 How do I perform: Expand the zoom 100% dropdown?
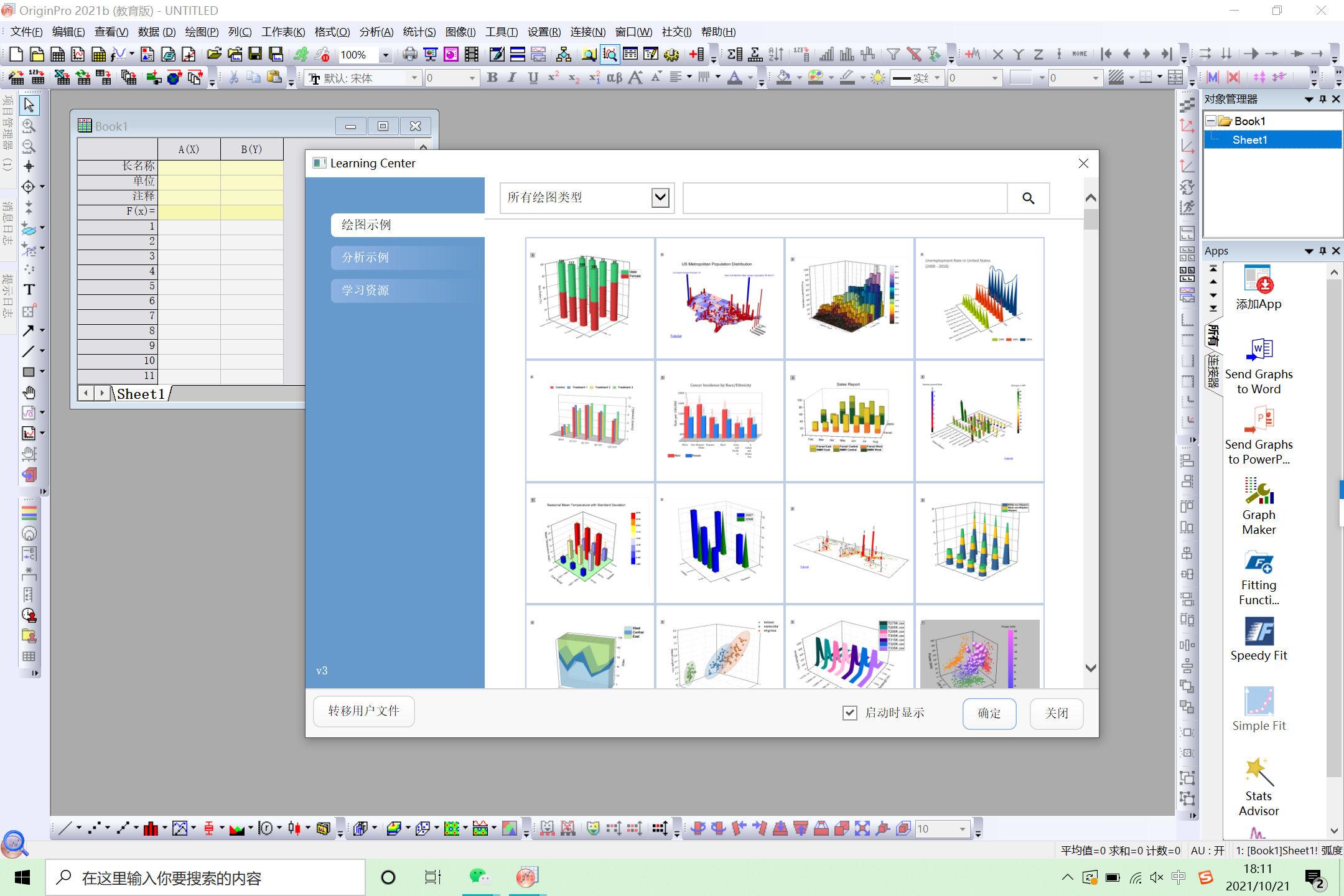[x=386, y=55]
